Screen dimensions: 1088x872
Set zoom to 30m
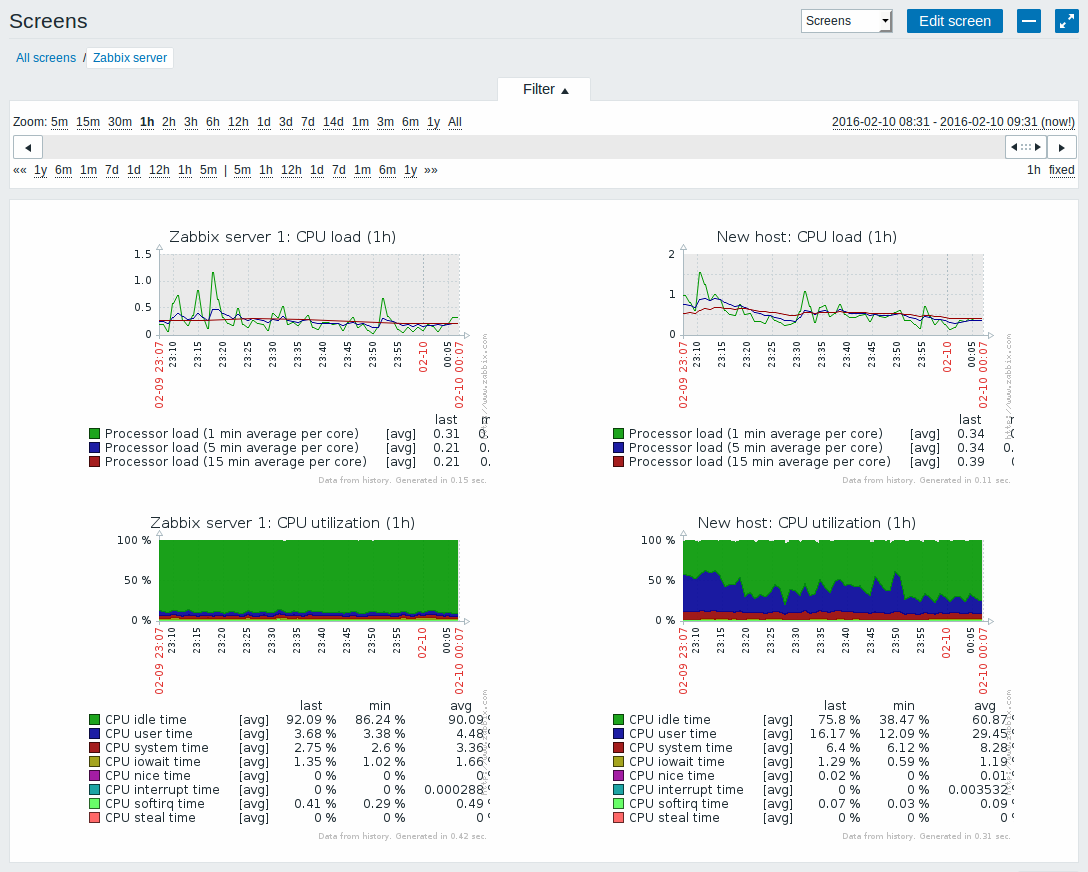click(x=120, y=122)
